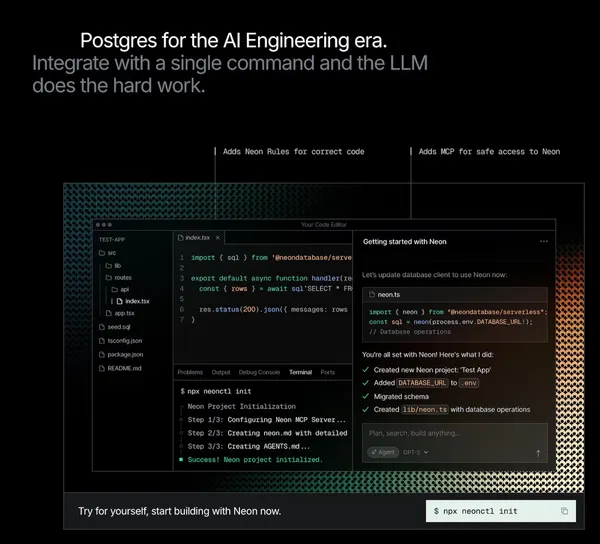Image resolution: width=600 pixels, height=544 pixels.
Task: Click 'Created new Neon project' checklist item
Action: click(x=427, y=370)
